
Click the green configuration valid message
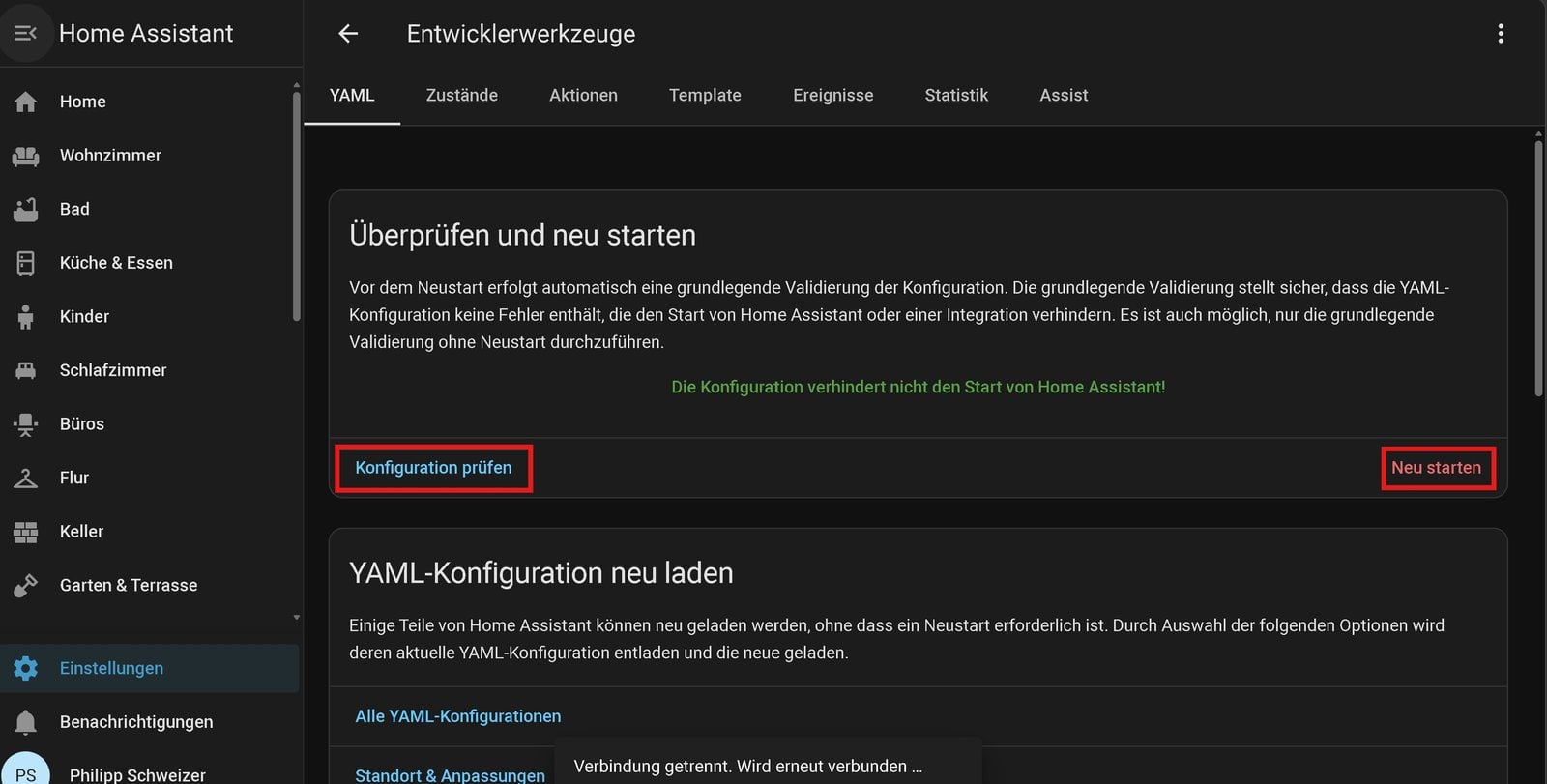tap(918, 387)
